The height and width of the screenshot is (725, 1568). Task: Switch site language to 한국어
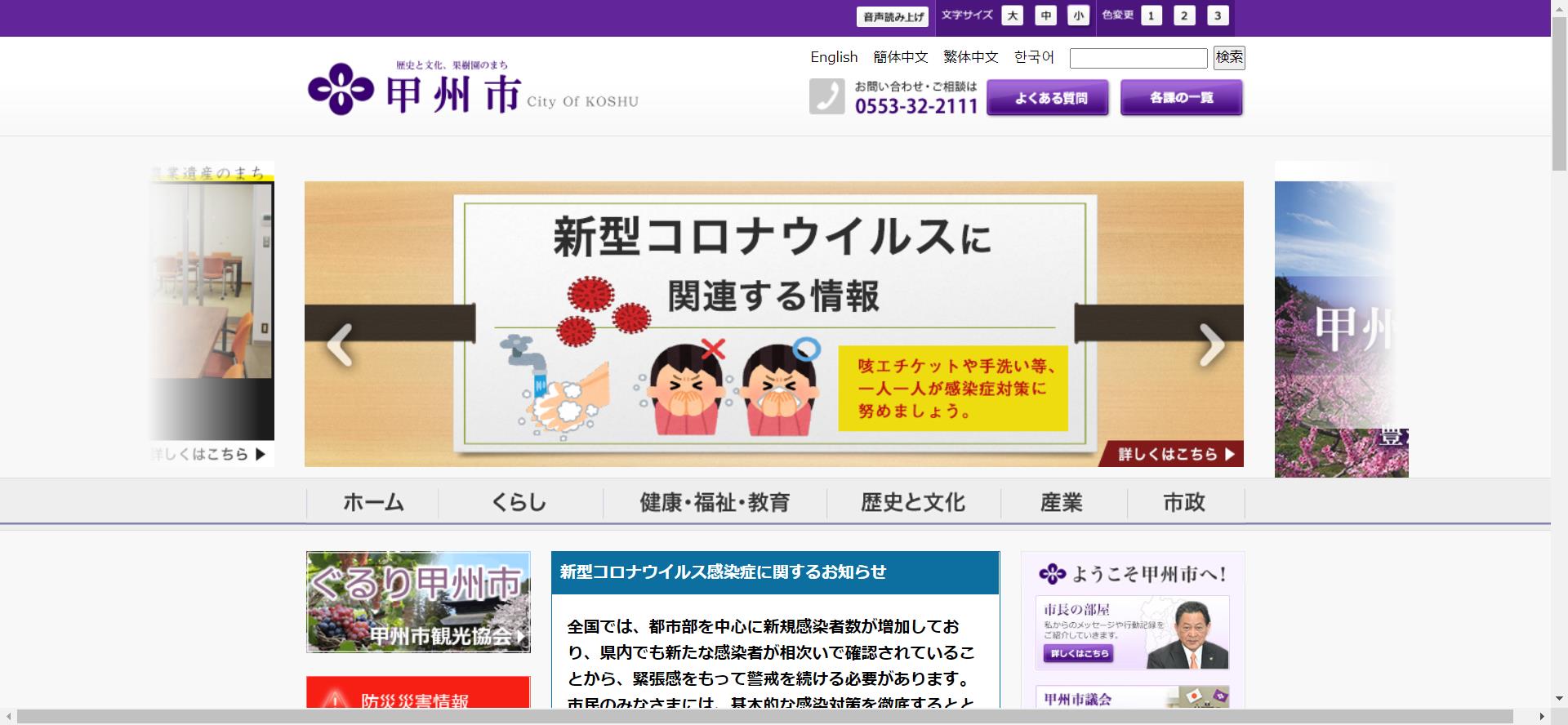(1034, 57)
